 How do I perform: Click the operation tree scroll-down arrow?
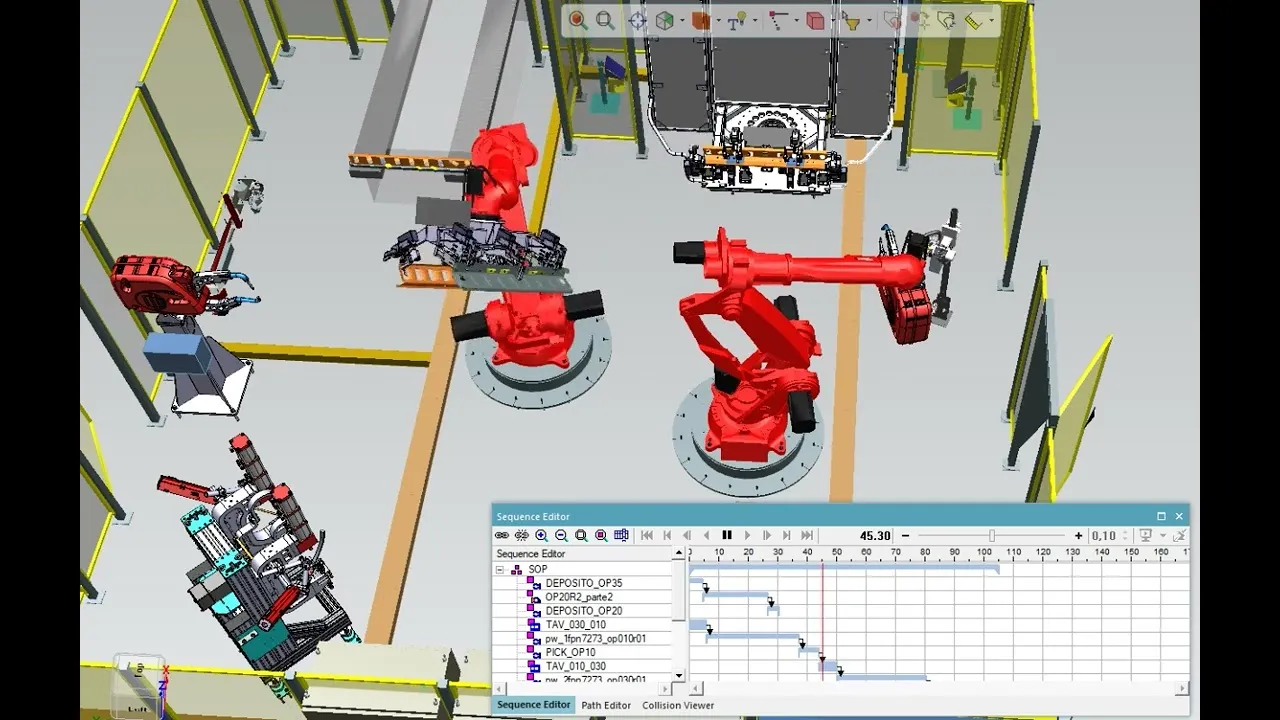coord(679,676)
